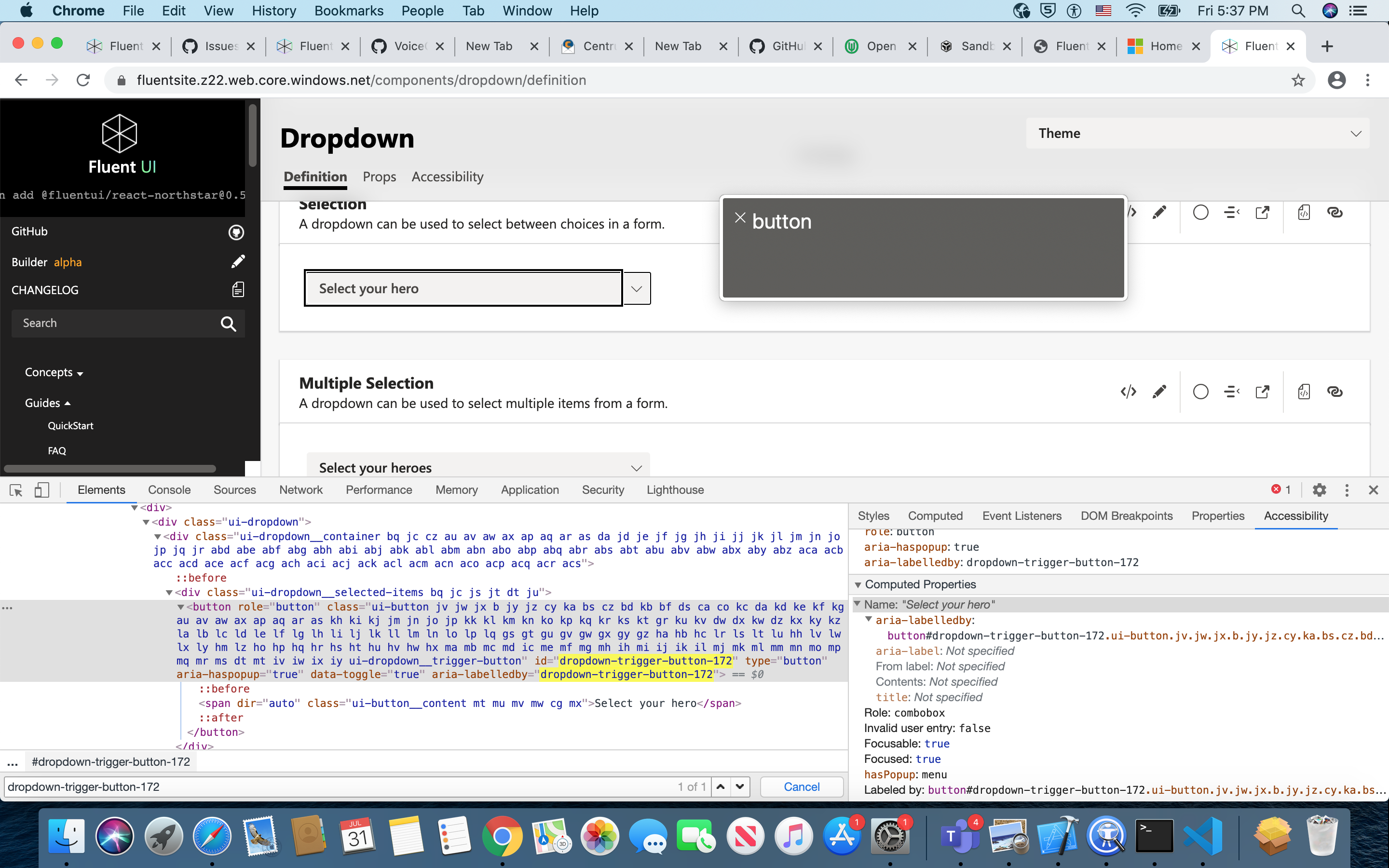Screen dimensions: 1389x868
Task: Show code for the Multiple Selection example
Action: [1128, 392]
